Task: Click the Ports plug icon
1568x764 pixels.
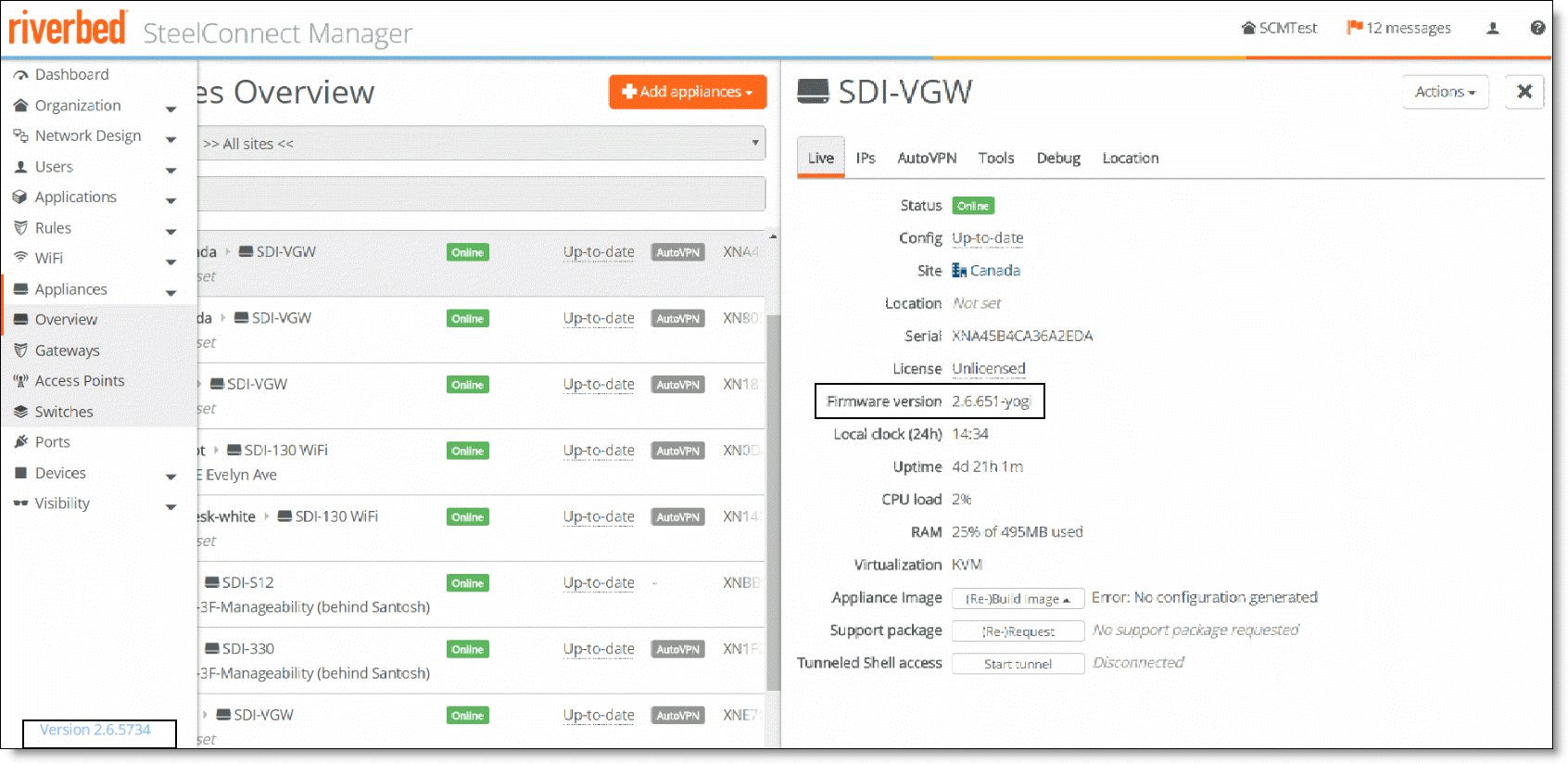Action: point(20,442)
